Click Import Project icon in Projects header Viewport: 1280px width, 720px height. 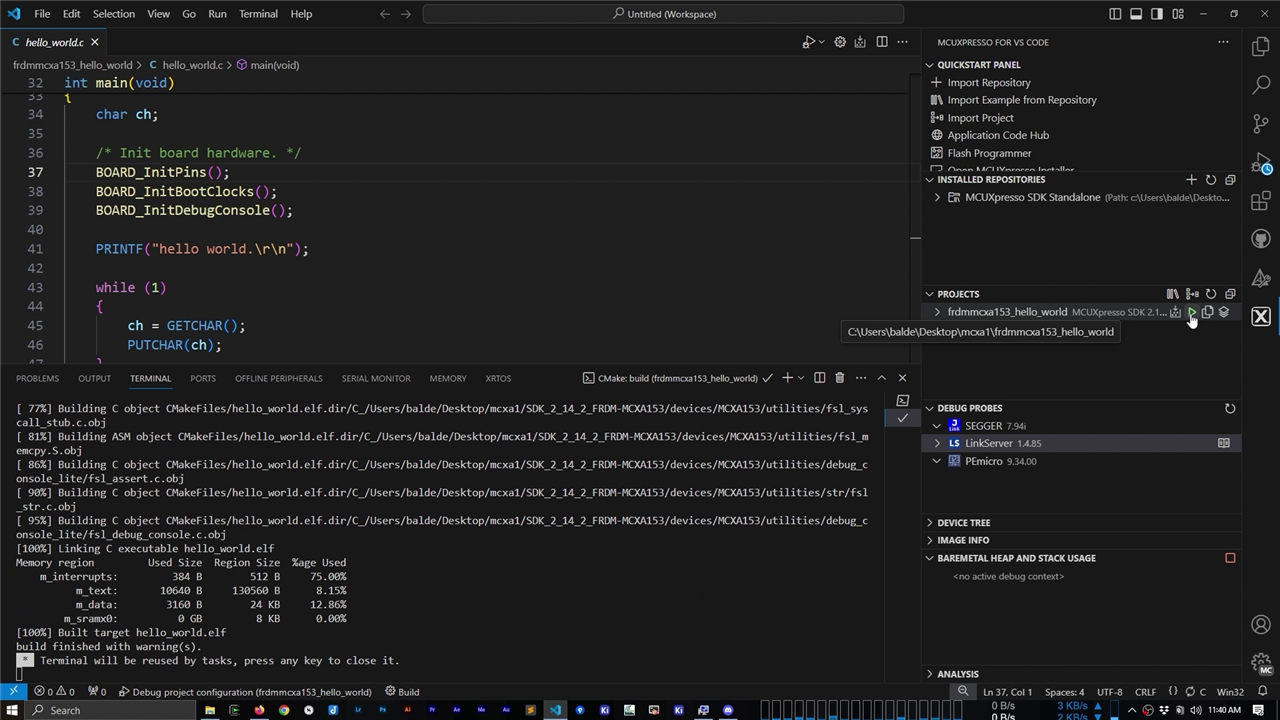1192,294
